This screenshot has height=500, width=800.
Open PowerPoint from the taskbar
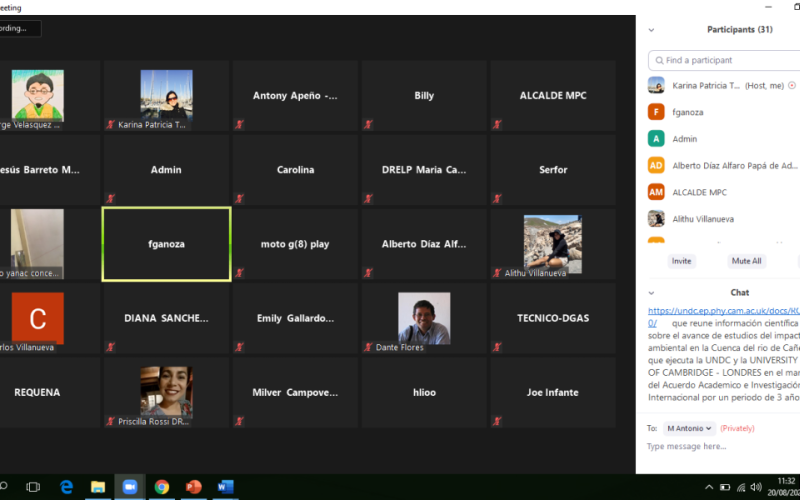193,487
